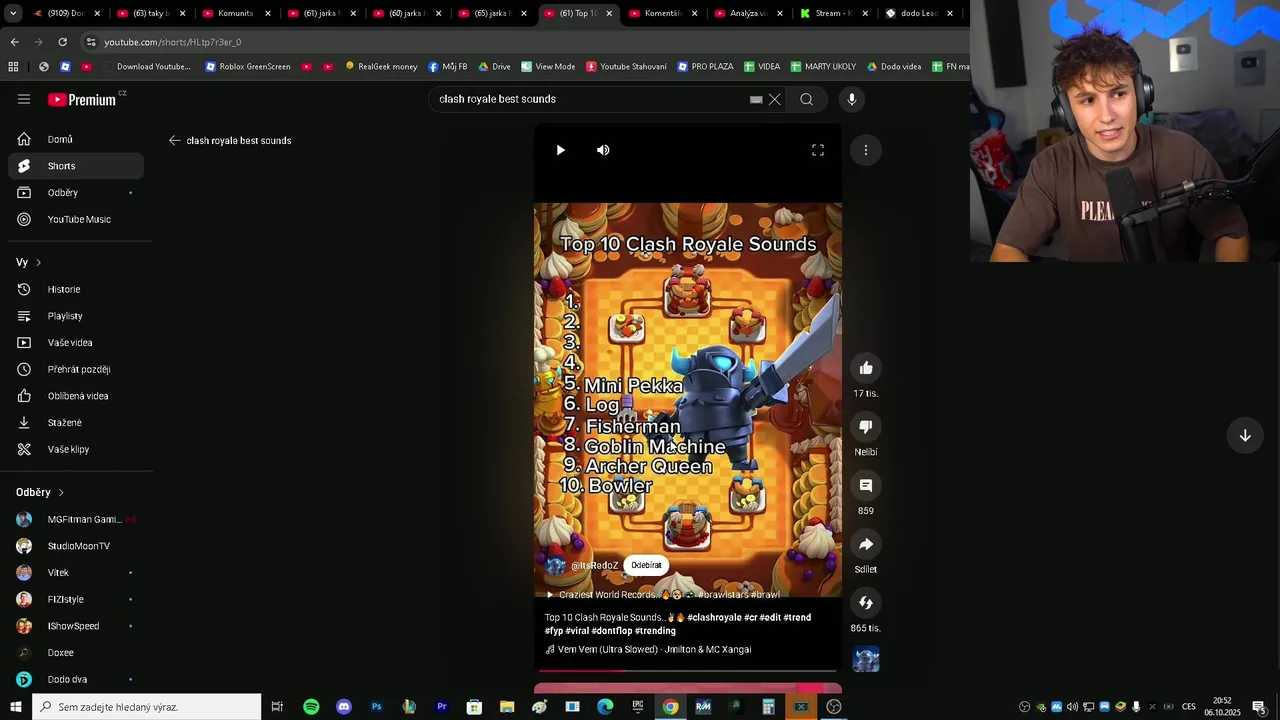Mute the short's volume speaker icon

(603, 150)
